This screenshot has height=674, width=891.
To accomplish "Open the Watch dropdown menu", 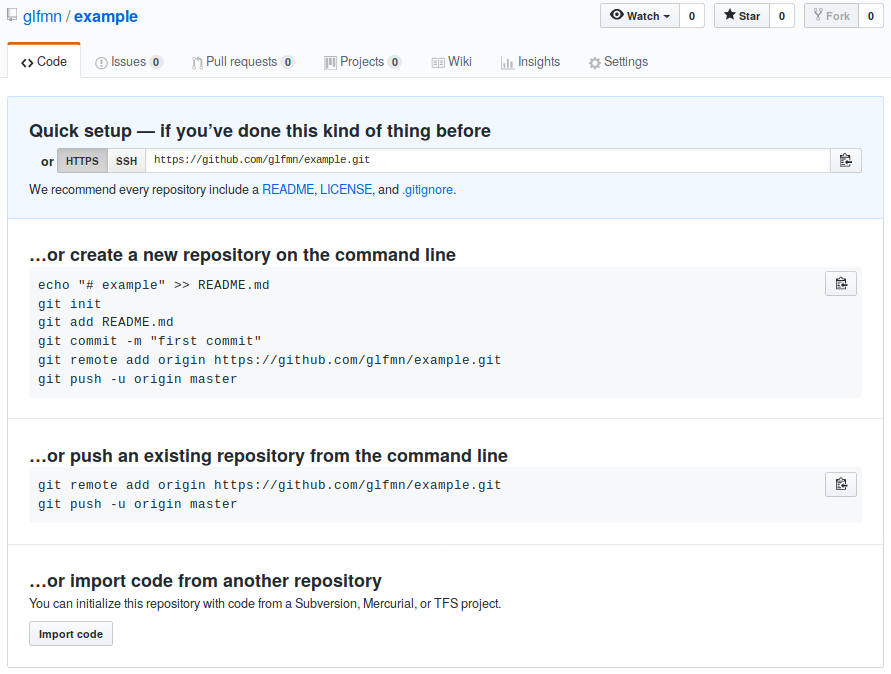I will click(640, 16).
